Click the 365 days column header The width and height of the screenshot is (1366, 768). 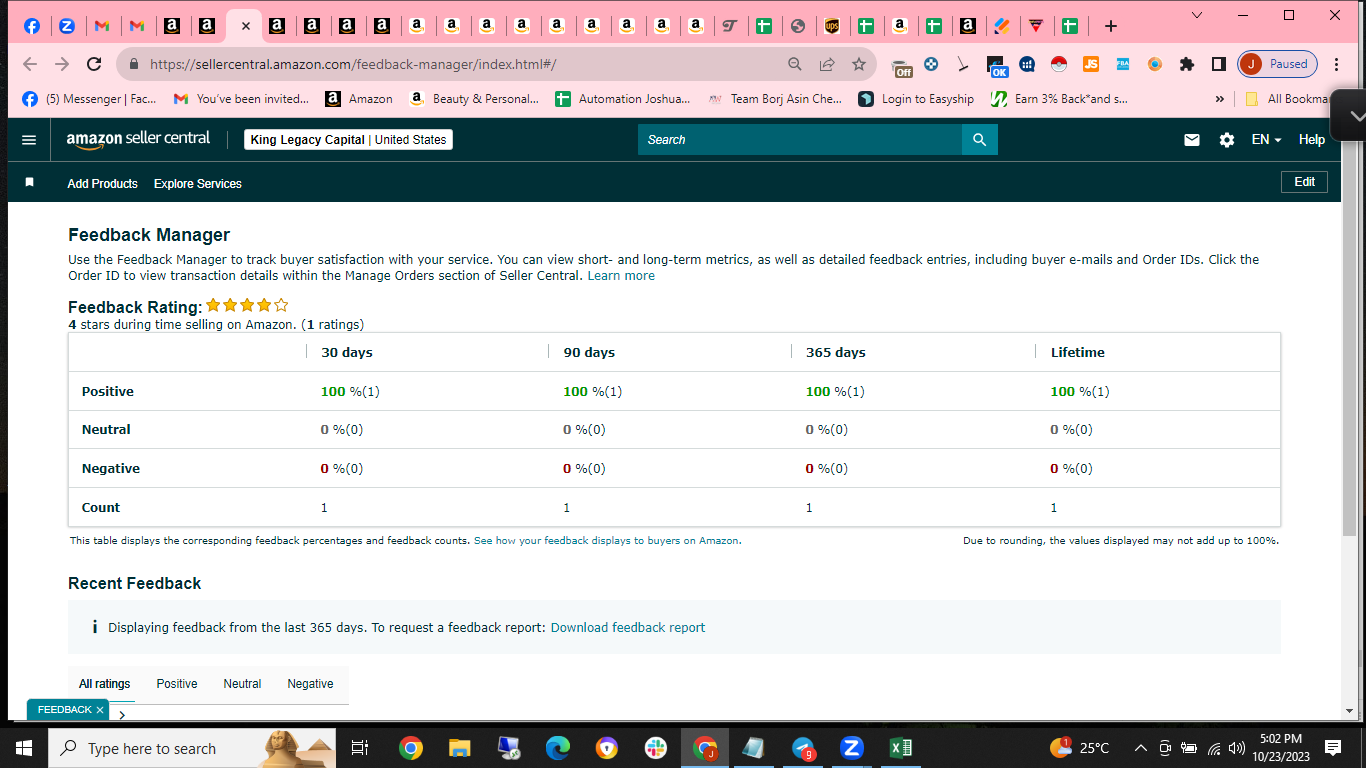[x=836, y=353]
